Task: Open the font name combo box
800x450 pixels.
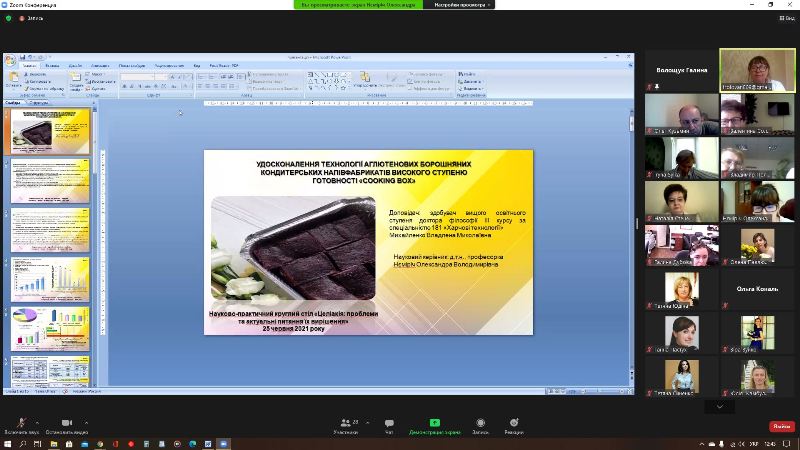Action: point(137,77)
